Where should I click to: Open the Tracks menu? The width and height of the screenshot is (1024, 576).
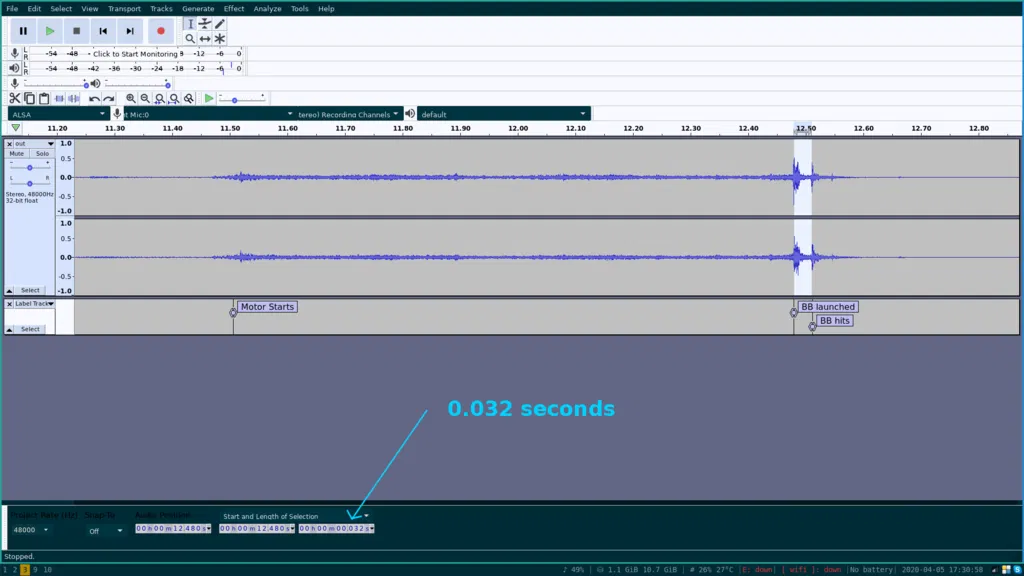pyautogui.click(x=161, y=8)
